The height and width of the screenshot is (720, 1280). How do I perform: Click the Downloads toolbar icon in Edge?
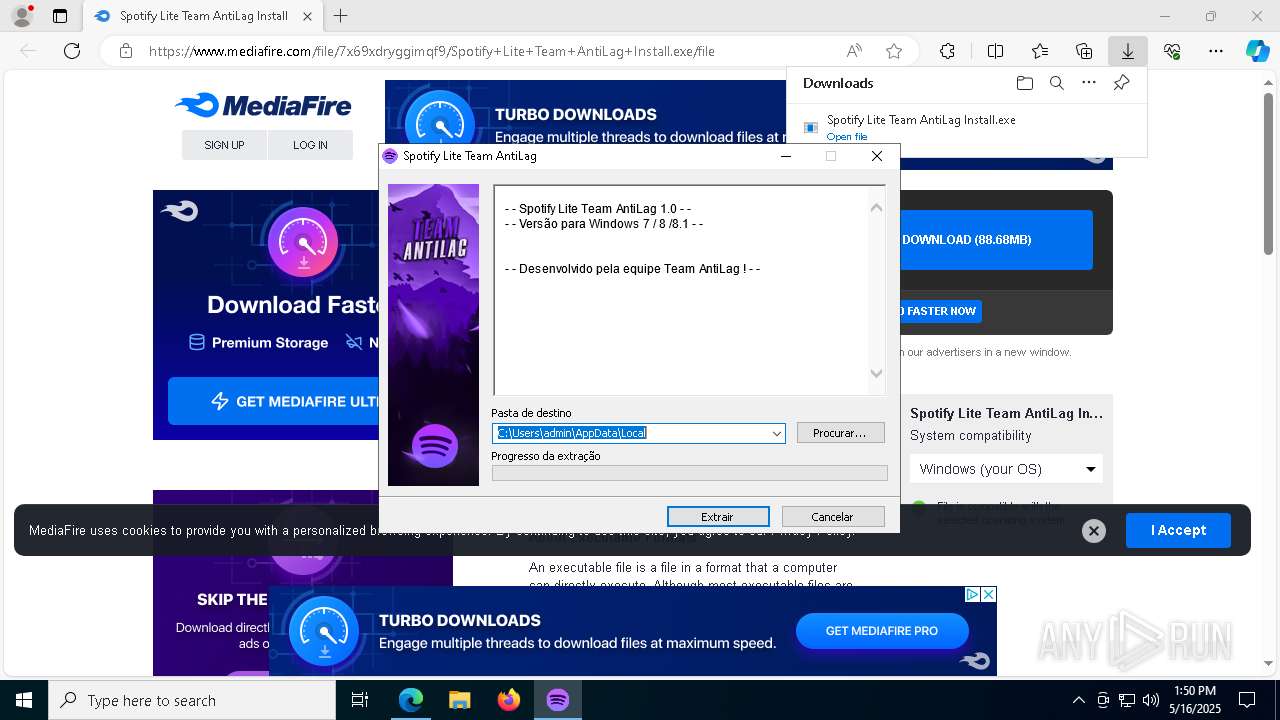[x=1127, y=51]
